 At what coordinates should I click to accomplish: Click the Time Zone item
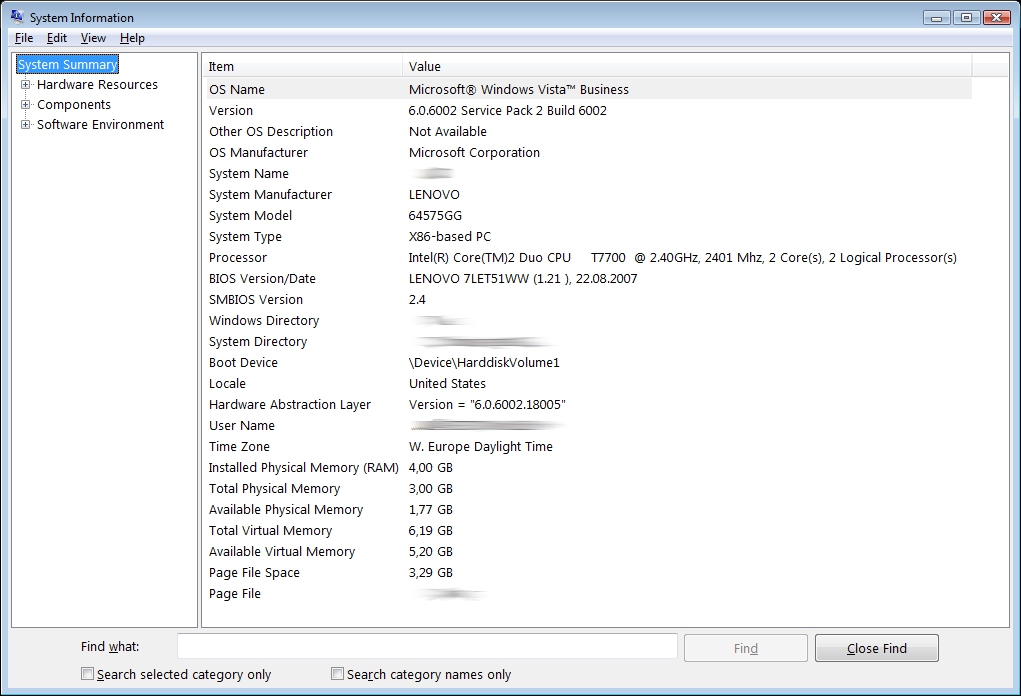[239, 447]
